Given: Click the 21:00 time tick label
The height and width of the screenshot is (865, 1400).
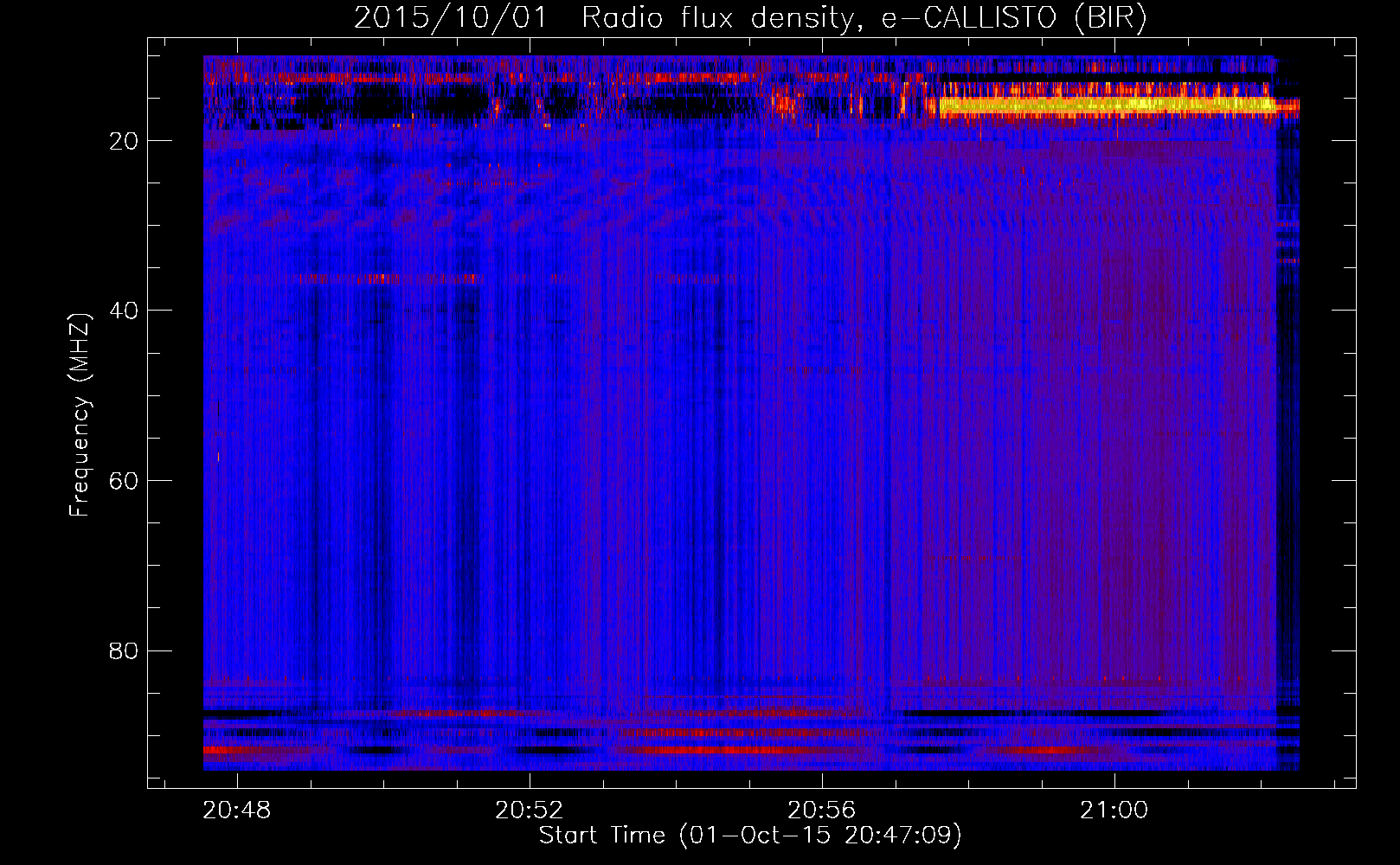Looking at the screenshot, I should click(1114, 810).
